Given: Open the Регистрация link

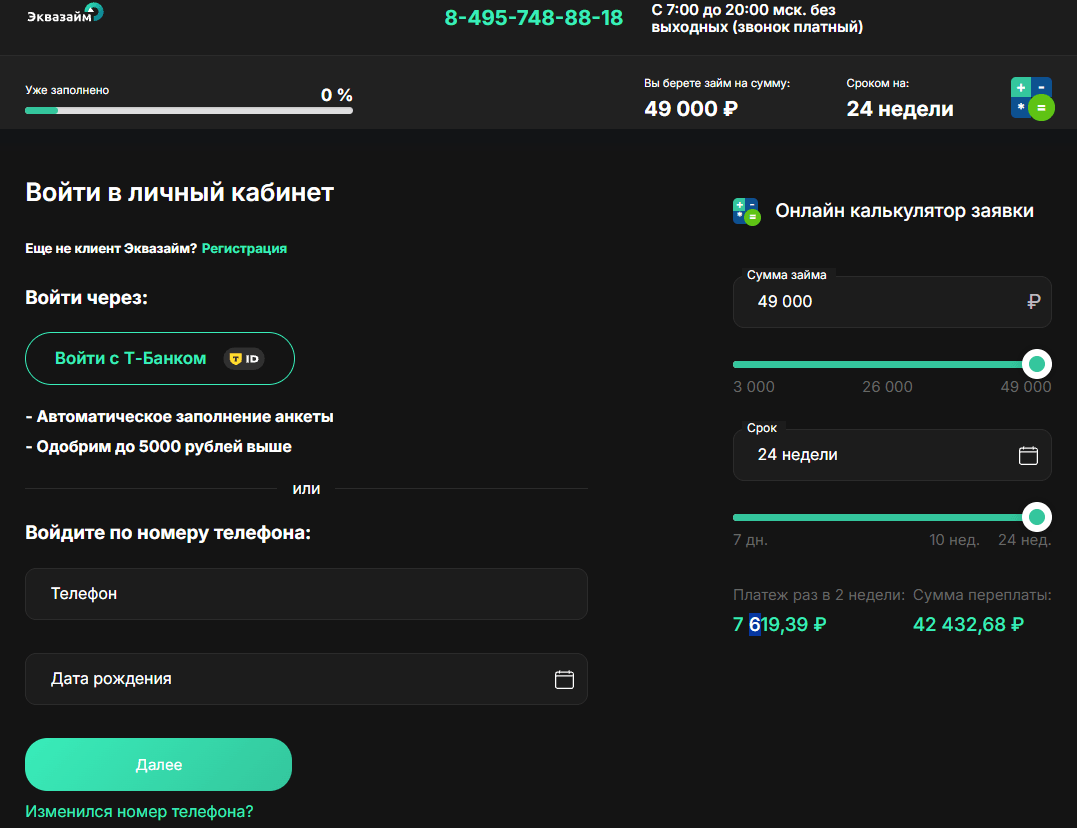Looking at the screenshot, I should [x=245, y=249].
